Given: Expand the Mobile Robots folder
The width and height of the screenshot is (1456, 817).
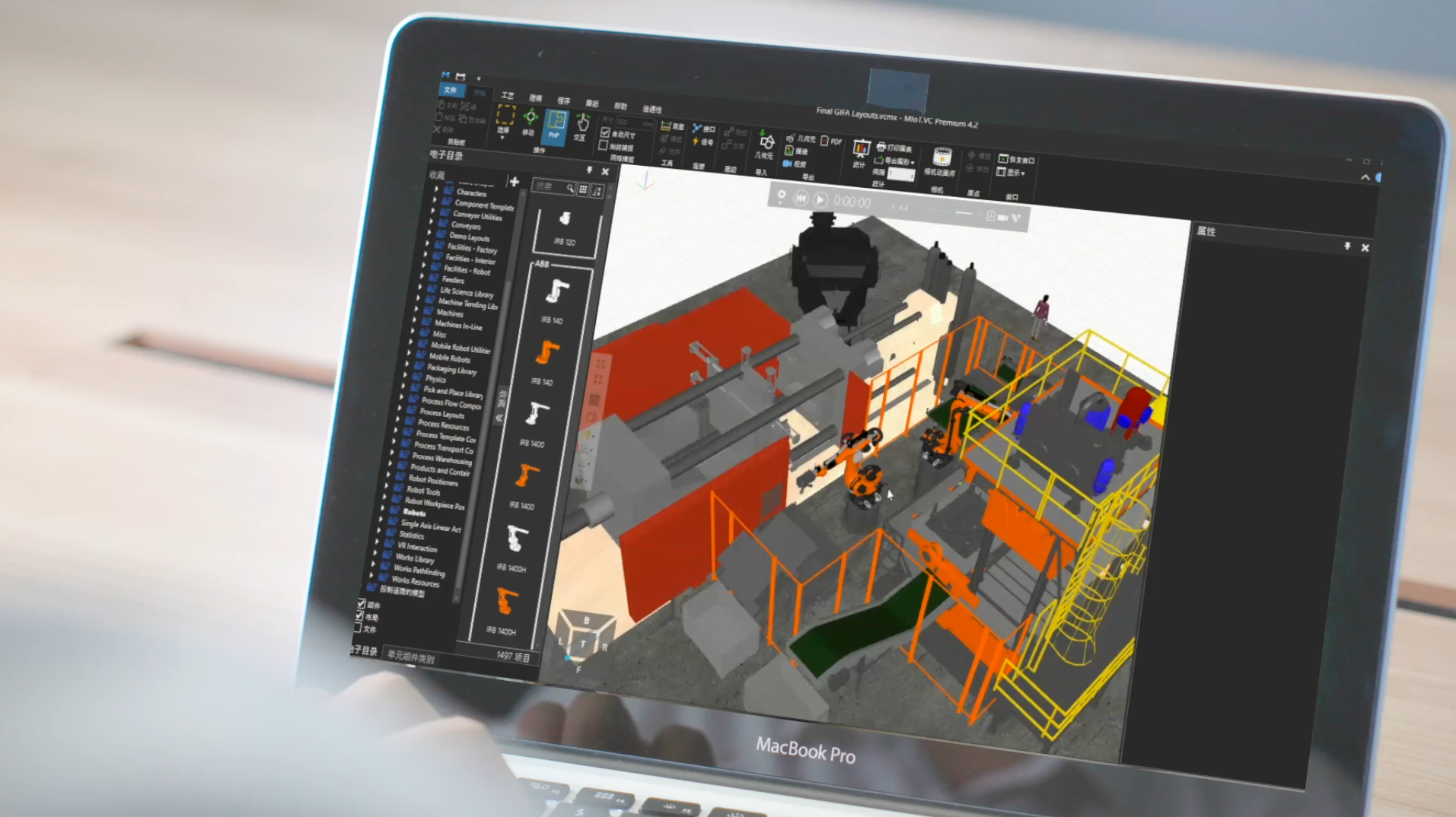Looking at the screenshot, I should coord(408,354).
